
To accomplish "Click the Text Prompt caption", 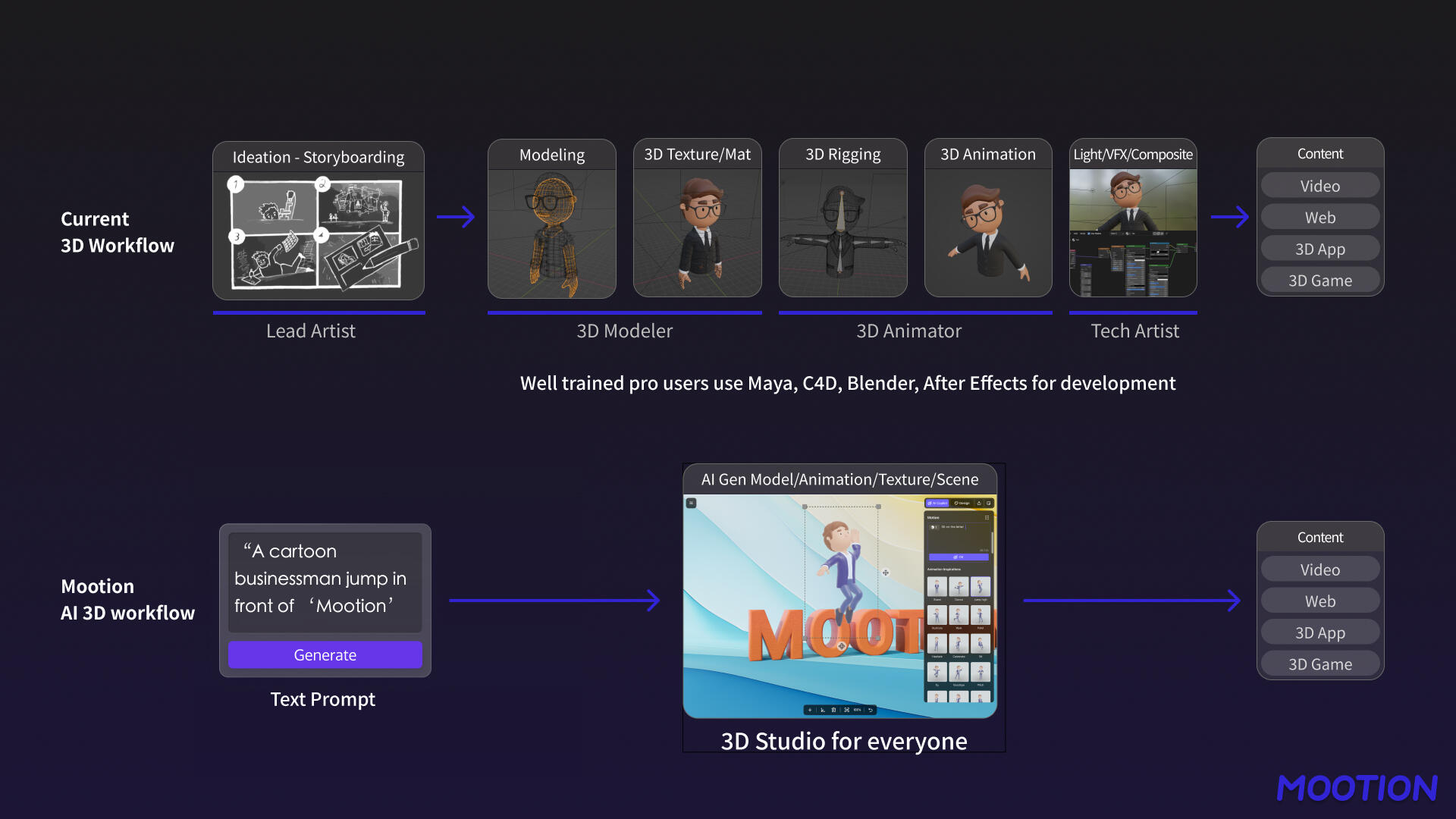I will pyautogui.click(x=322, y=699).
